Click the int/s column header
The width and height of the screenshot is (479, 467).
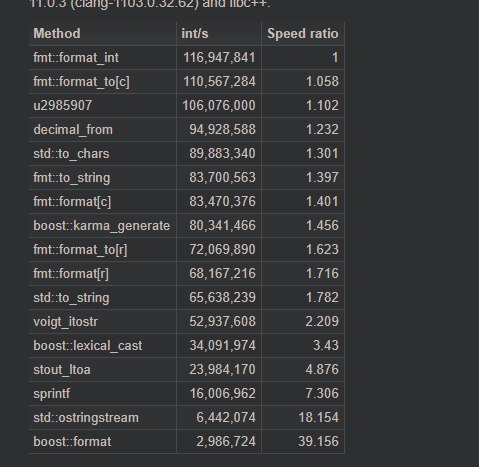pyautogui.click(x=195, y=34)
